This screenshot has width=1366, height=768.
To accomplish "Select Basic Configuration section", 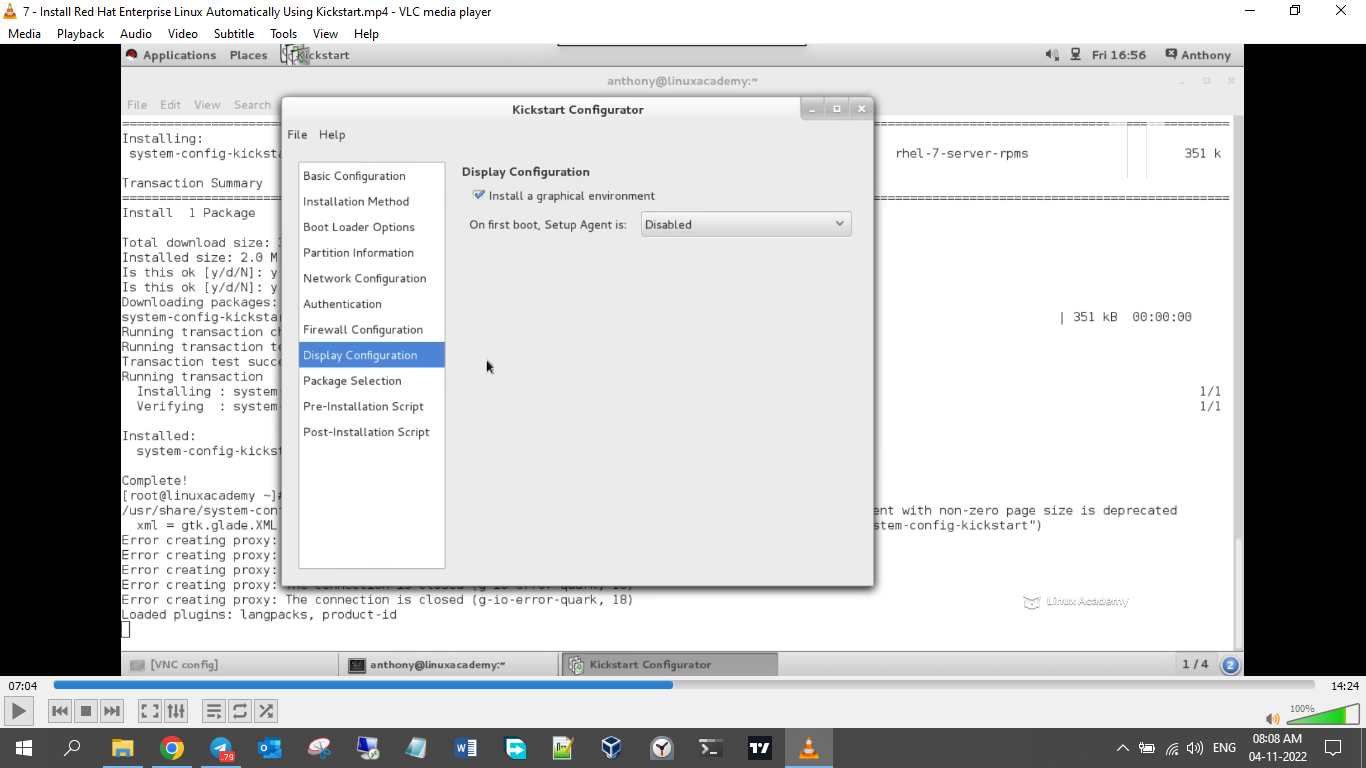I will point(371,176).
